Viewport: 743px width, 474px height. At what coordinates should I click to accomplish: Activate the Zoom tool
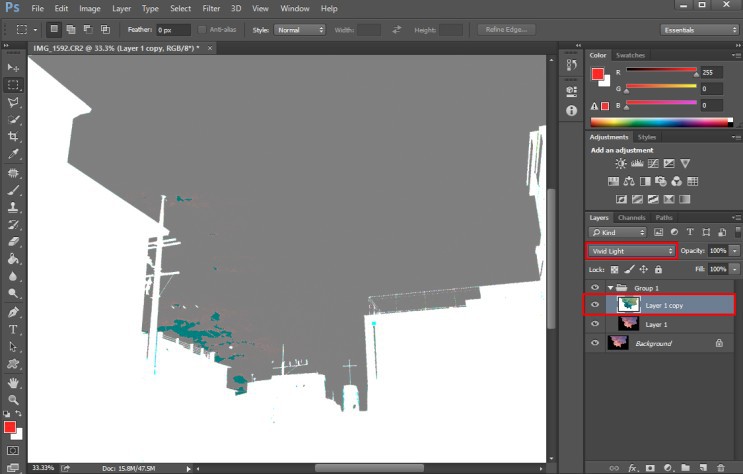point(14,399)
